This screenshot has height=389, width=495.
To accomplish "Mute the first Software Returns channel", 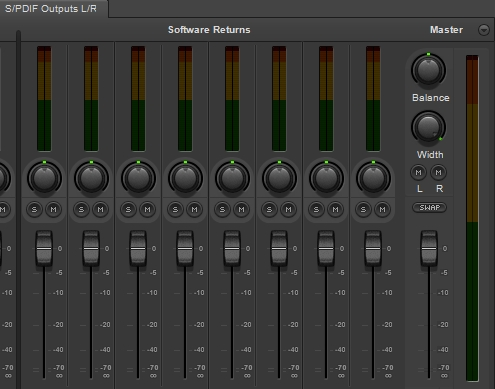I will pos(53,209).
